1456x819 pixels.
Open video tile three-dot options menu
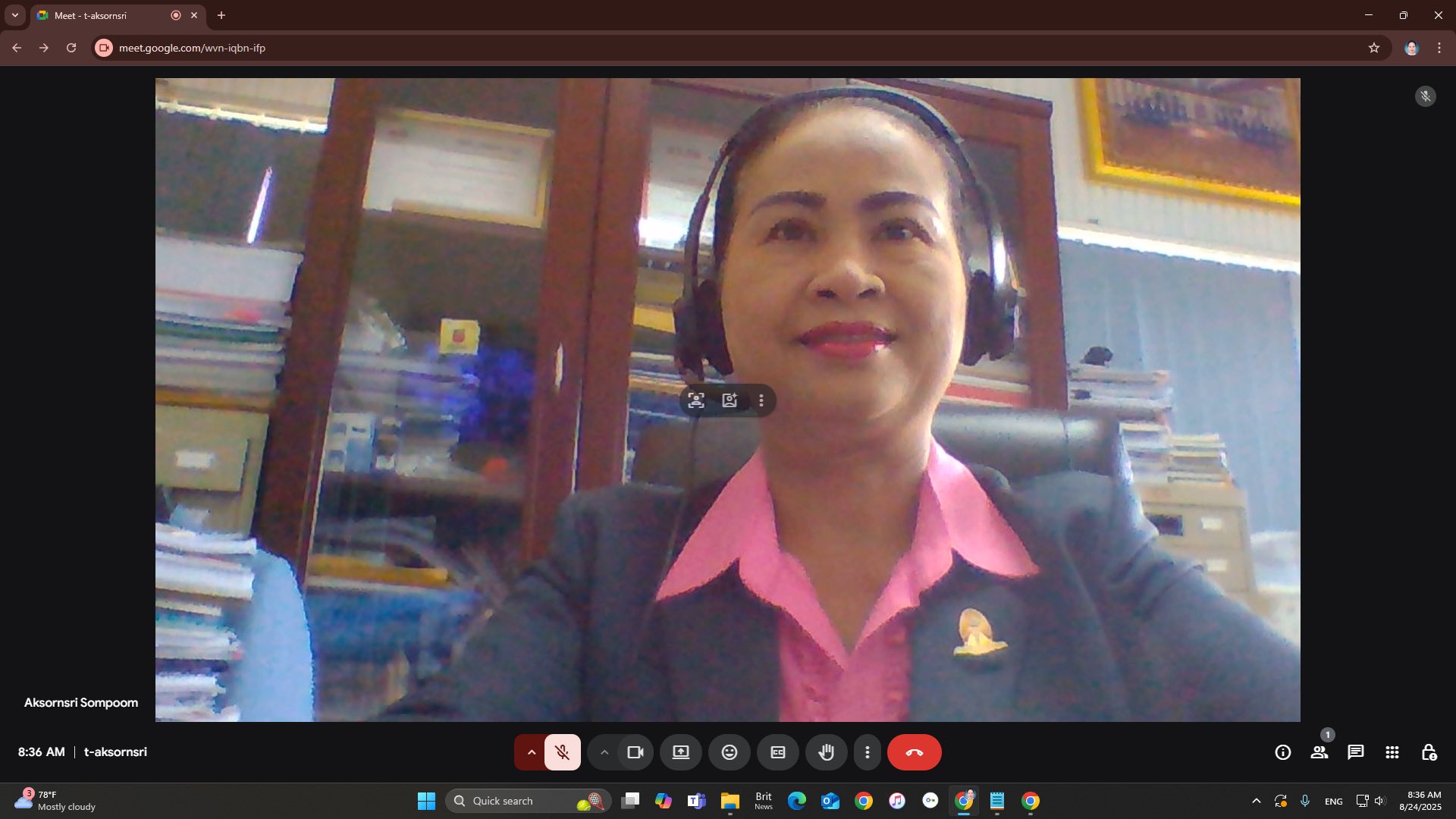pos(761,400)
